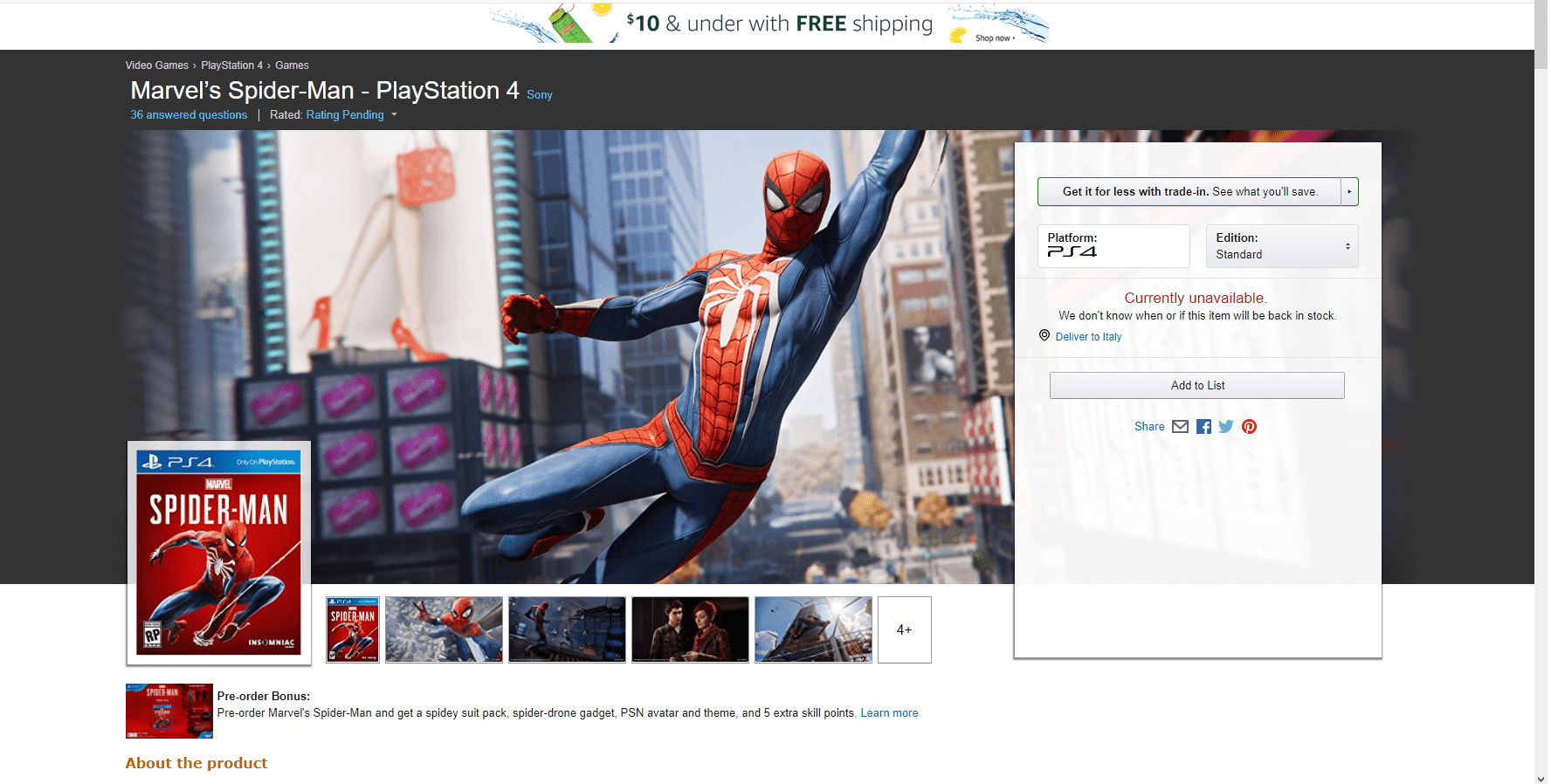The width and height of the screenshot is (1551, 784).
Task: Share the product via email icon
Action: click(x=1180, y=427)
